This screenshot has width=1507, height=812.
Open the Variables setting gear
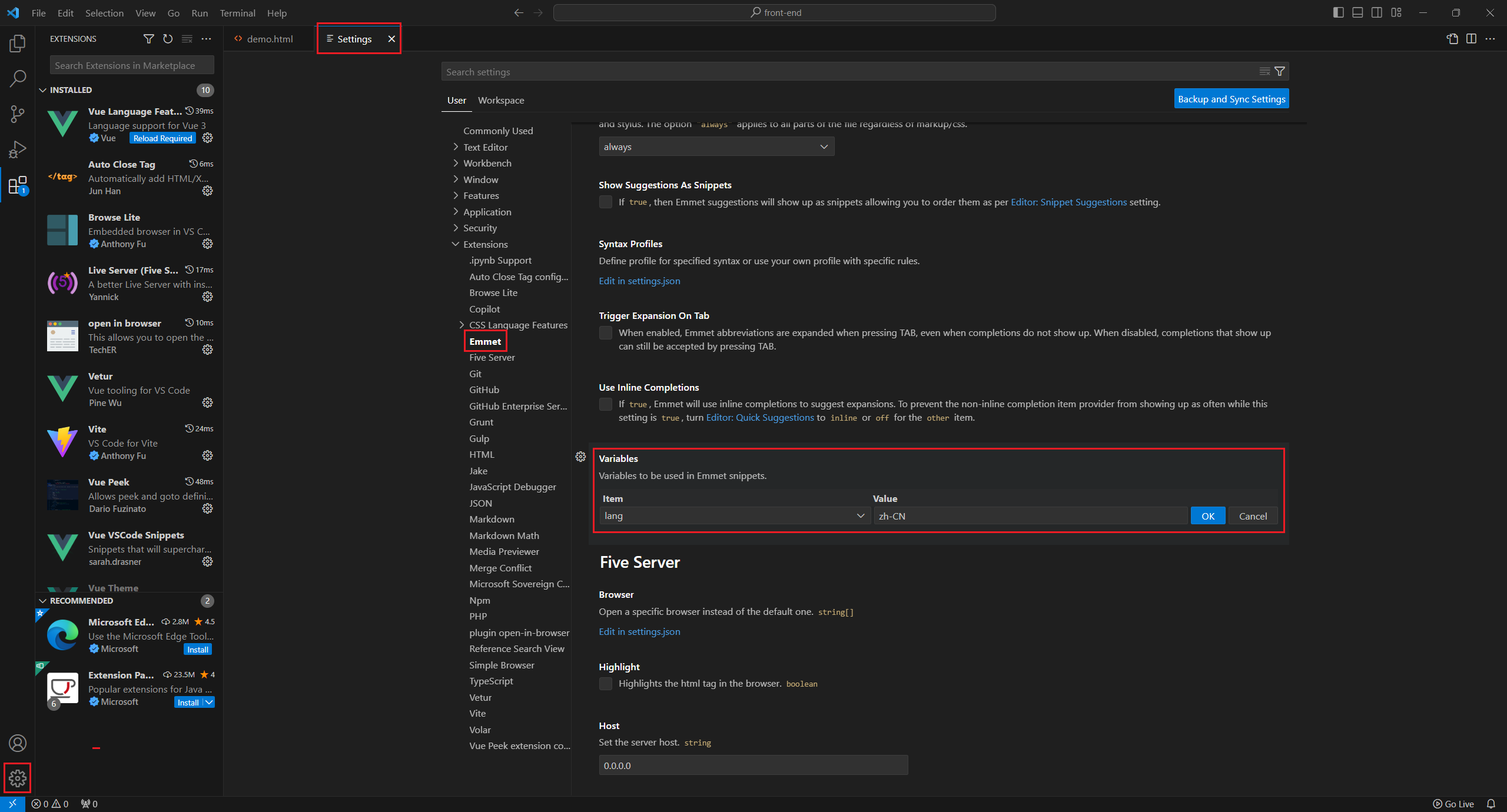point(580,457)
